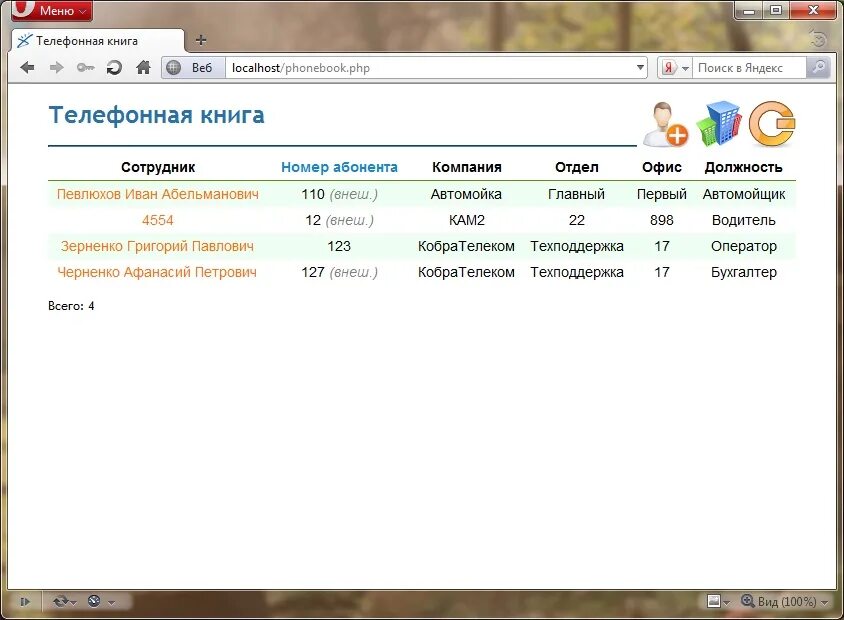Click the Офис column header
Image resolution: width=844 pixels, height=620 pixels.
[662, 167]
